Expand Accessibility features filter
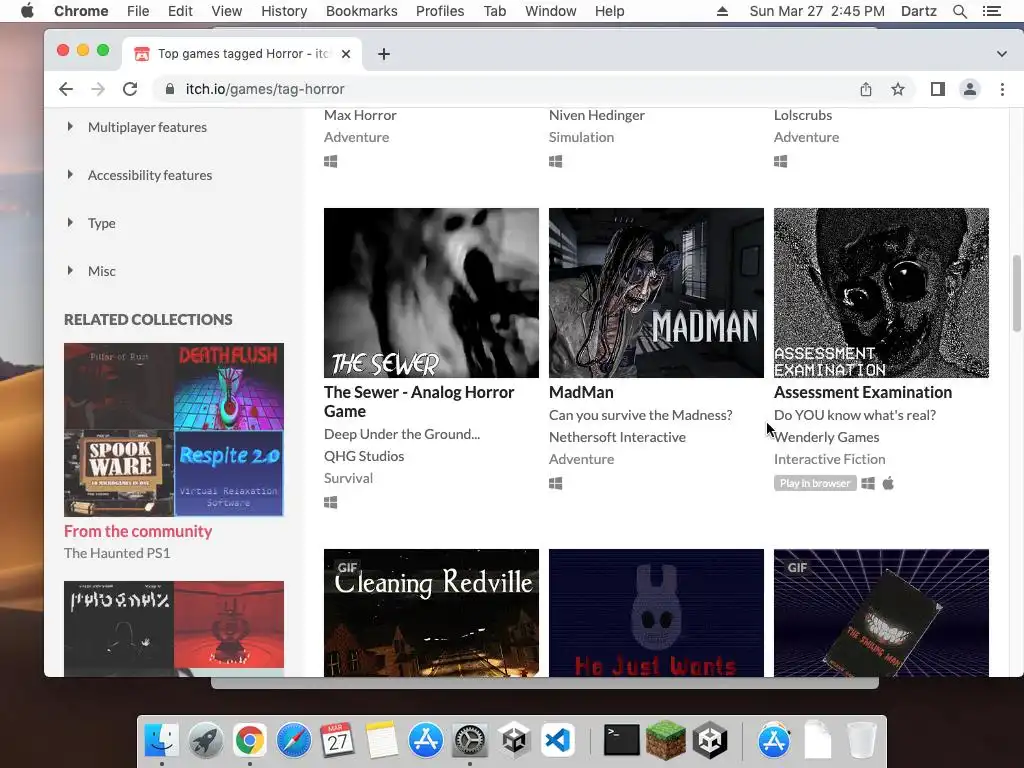This screenshot has height=768, width=1024. click(x=140, y=175)
